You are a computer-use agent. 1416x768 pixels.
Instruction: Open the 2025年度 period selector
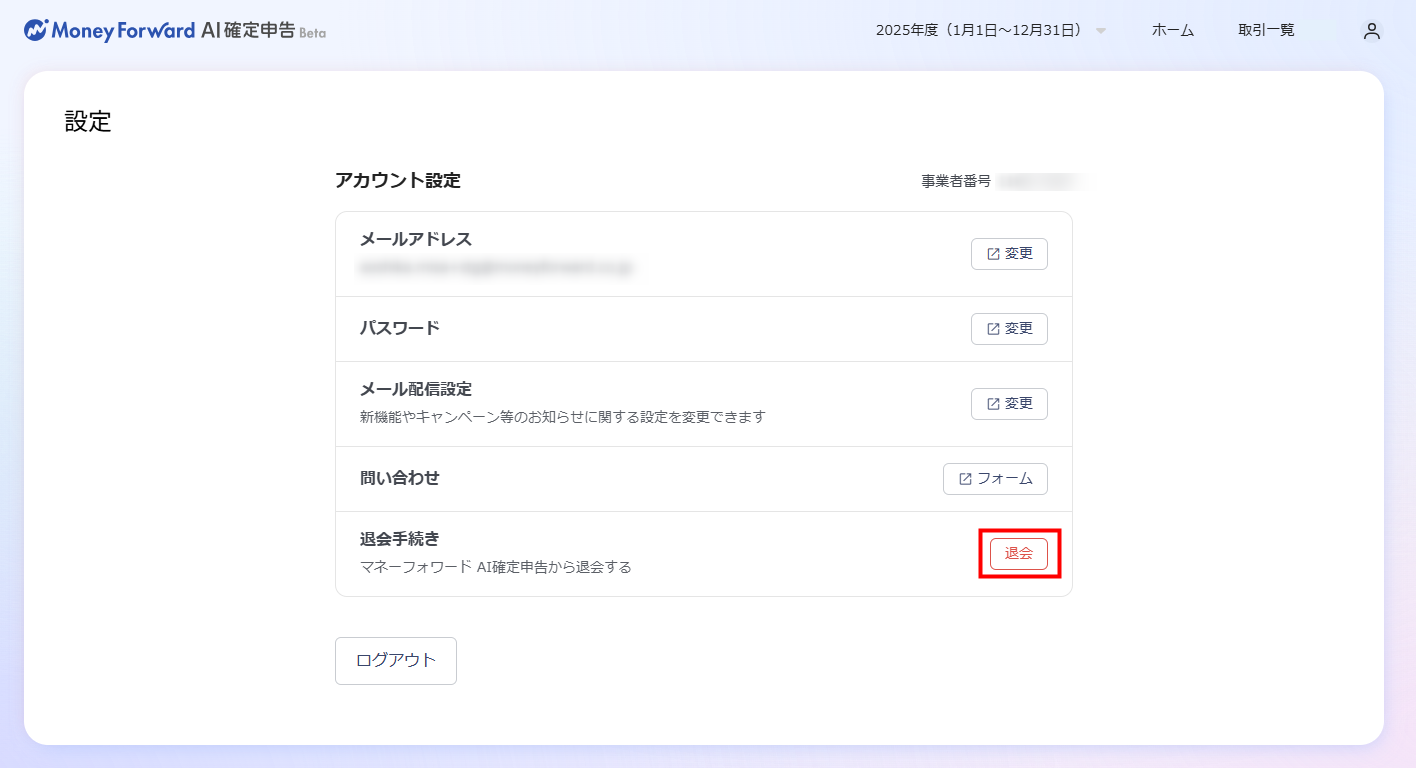pyautogui.click(x=978, y=31)
